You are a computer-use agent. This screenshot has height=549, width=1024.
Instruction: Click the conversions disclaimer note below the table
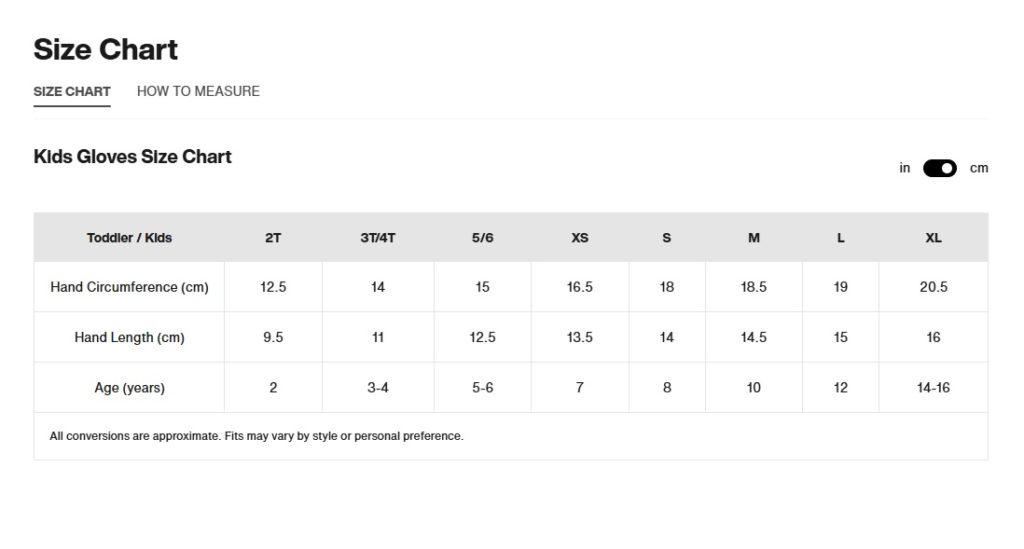[x=256, y=436]
